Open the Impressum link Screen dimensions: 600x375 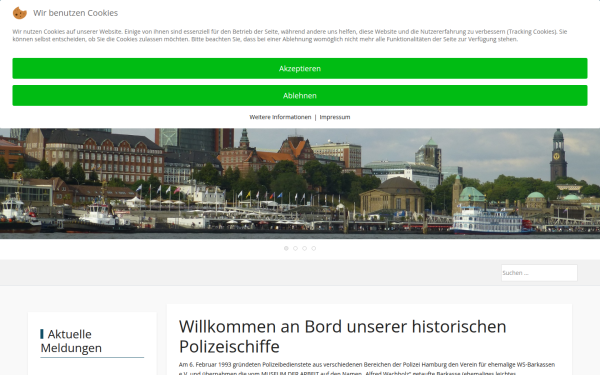pos(335,117)
